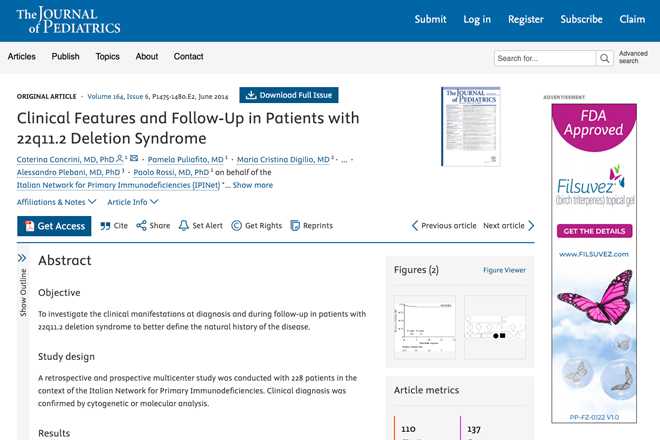Open the Articles menu

coord(21,56)
